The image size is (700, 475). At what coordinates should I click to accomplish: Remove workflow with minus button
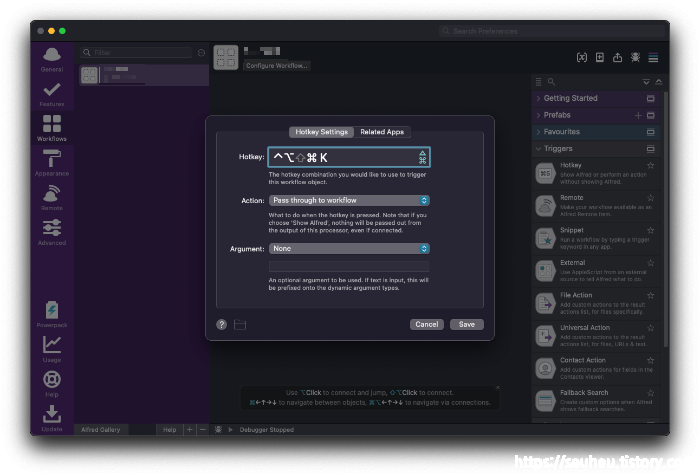coord(203,429)
